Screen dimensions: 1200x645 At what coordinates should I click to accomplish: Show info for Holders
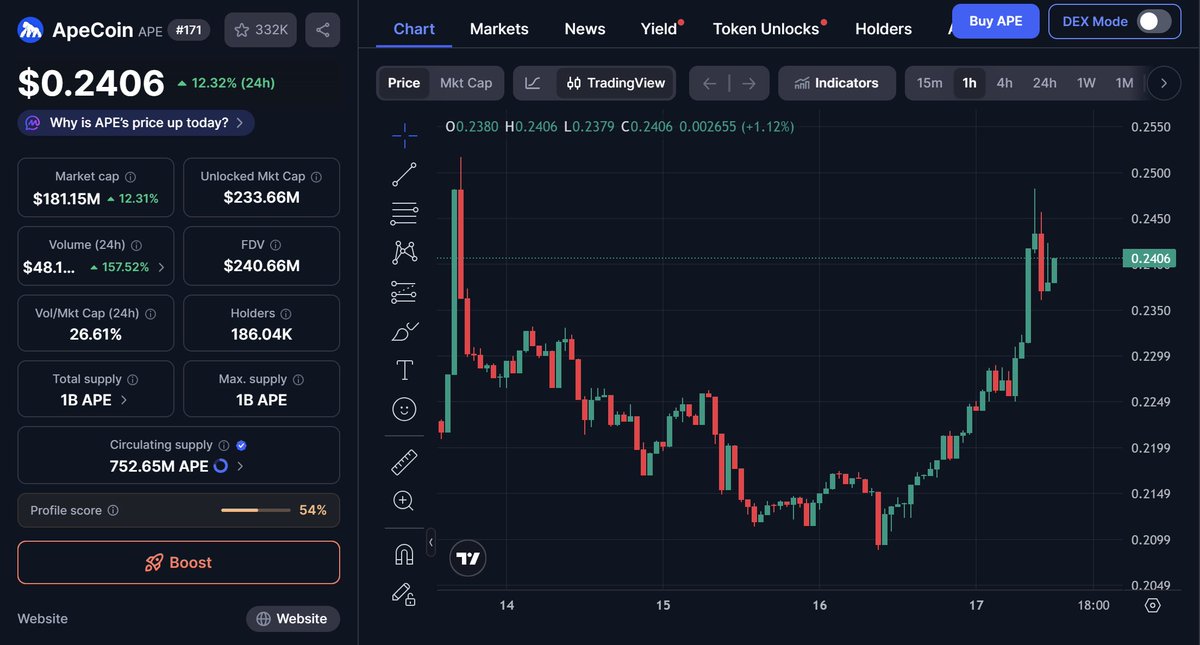[x=285, y=314]
